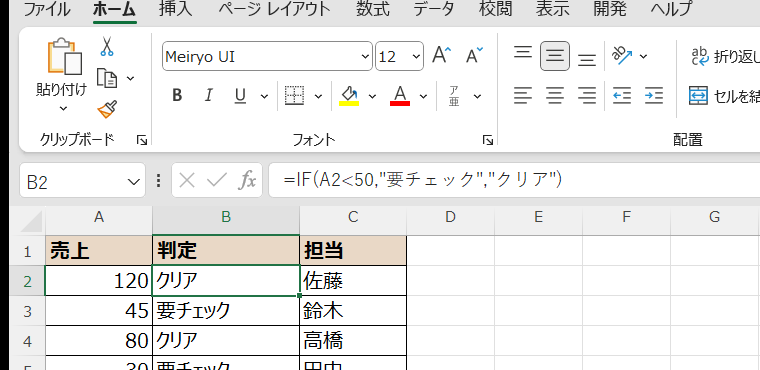Click Decrease Indent icon

click(x=622, y=96)
